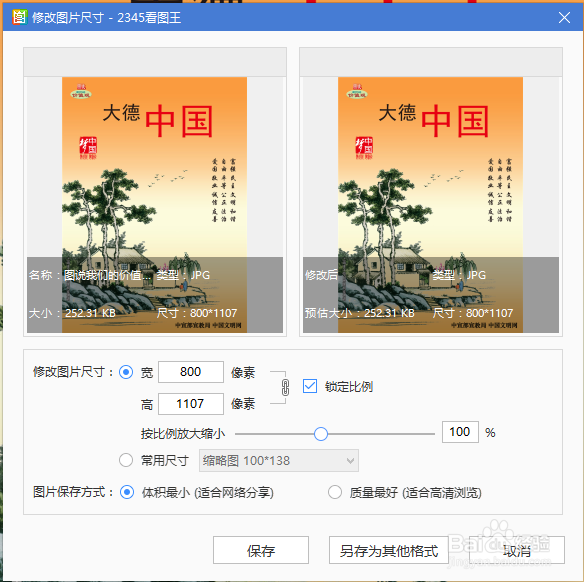Click the 按比例放大缩小 slider handle
584x582 pixels.
pos(321,434)
